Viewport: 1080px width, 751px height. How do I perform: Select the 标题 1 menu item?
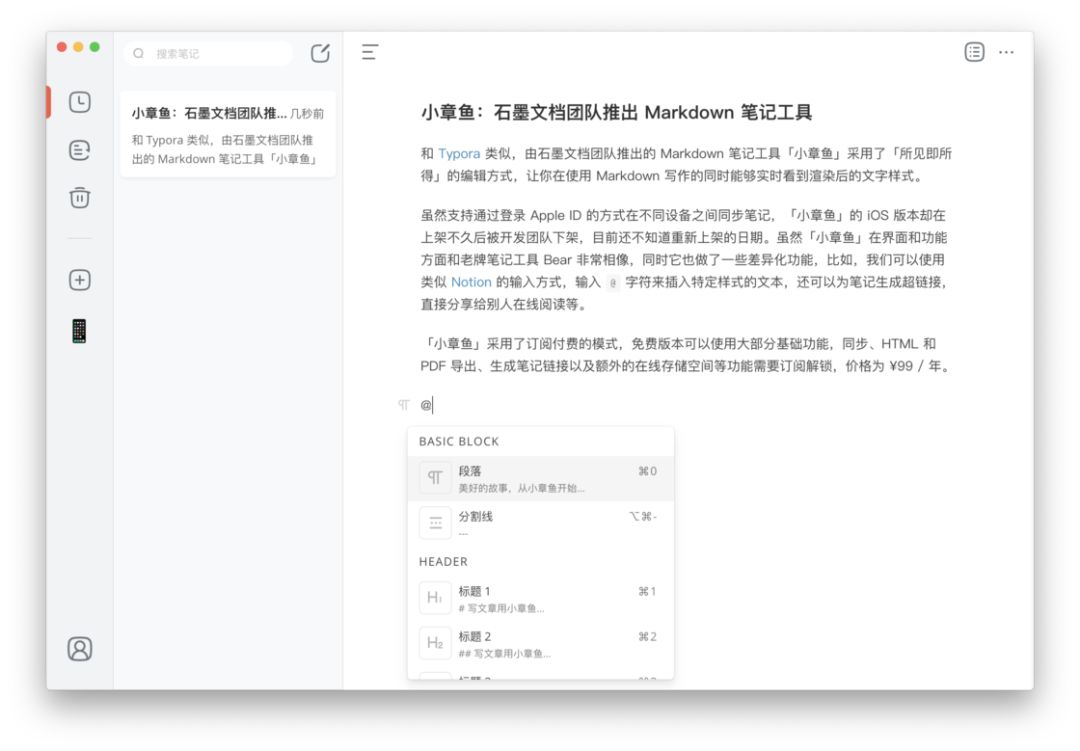pos(541,598)
